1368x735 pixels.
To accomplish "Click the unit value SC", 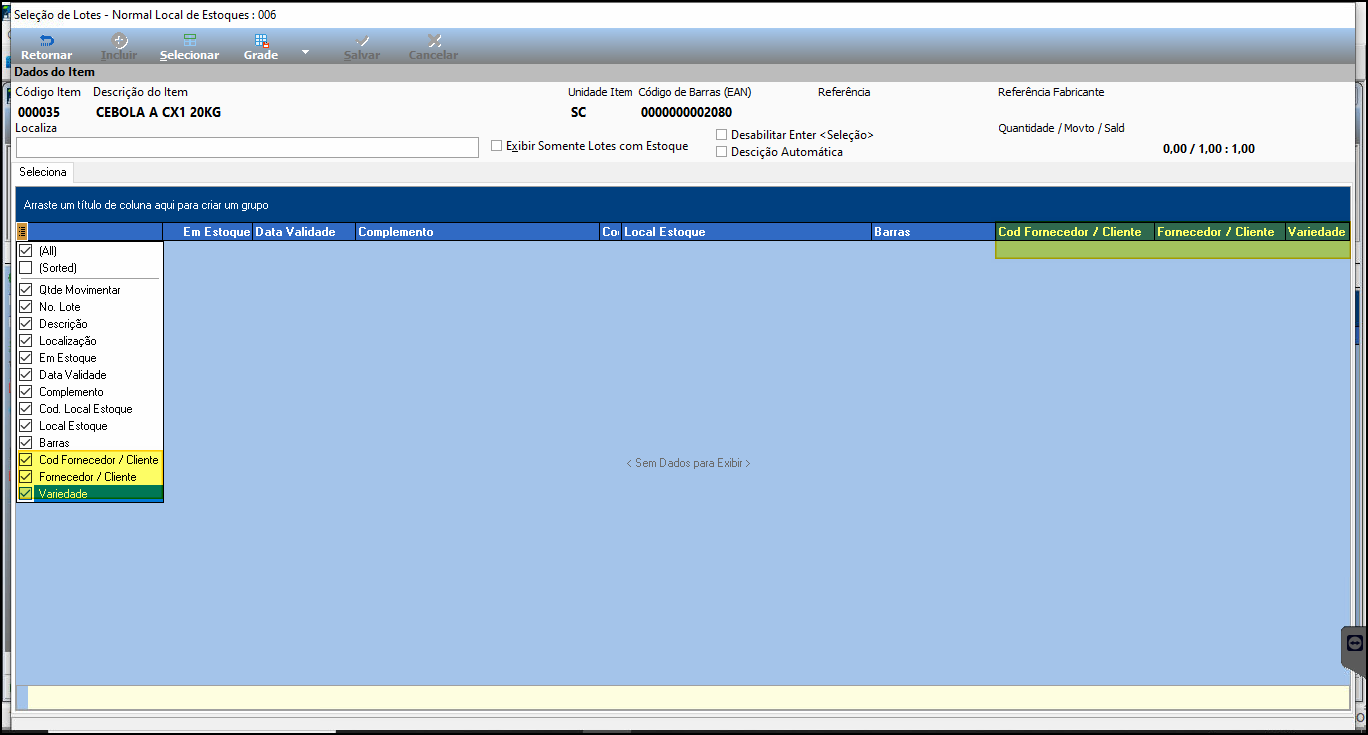I will click(x=579, y=112).
